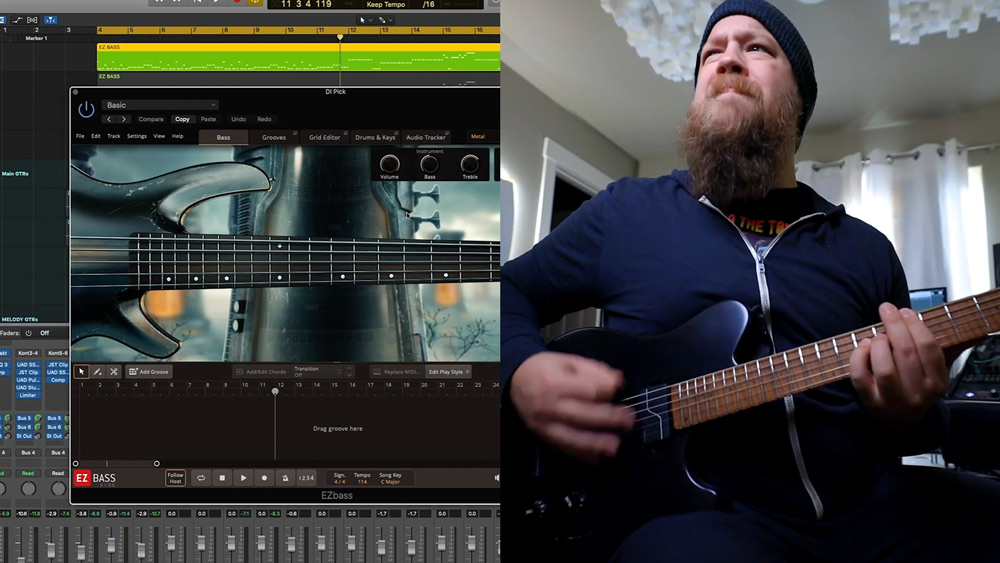The height and width of the screenshot is (563, 1000).
Task: Click the 4/4 time signature value
Action: [339, 481]
